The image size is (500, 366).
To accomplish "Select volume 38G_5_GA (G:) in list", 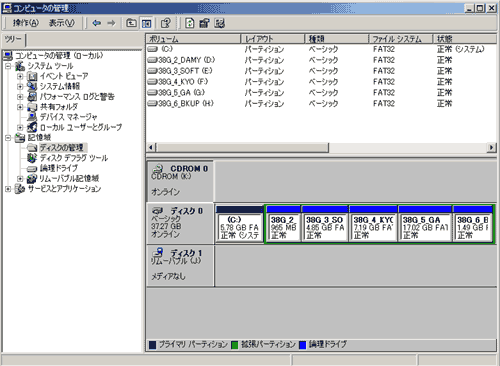I will pos(182,93).
